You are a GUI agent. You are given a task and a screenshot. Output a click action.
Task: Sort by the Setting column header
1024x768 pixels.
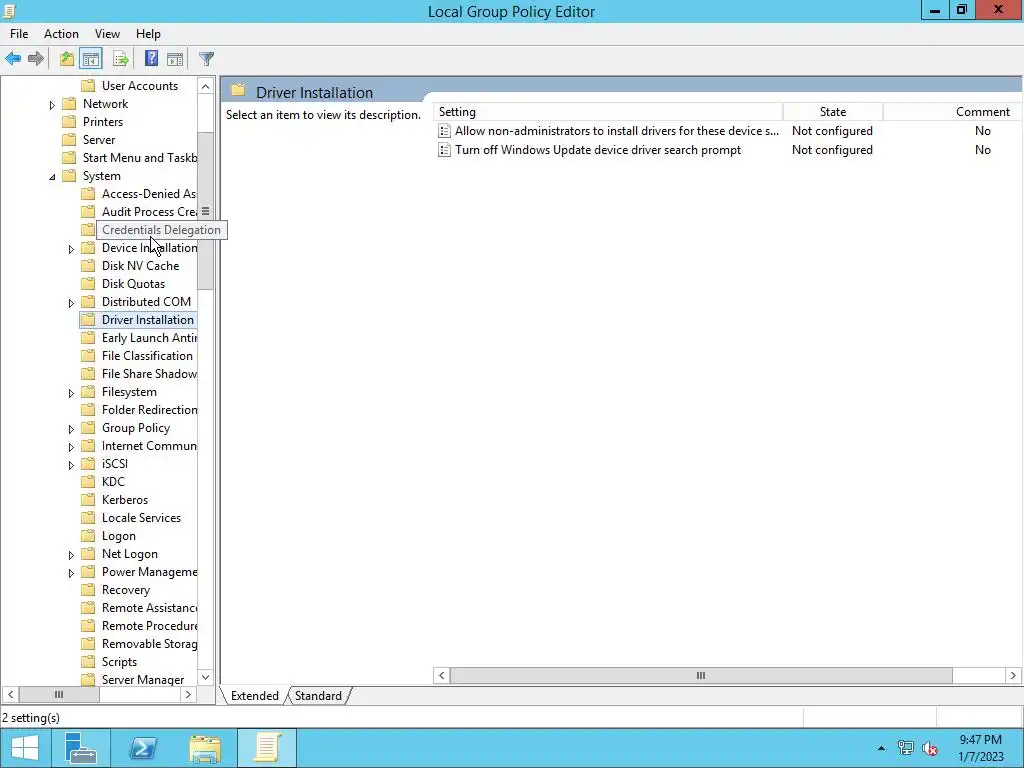(608, 112)
